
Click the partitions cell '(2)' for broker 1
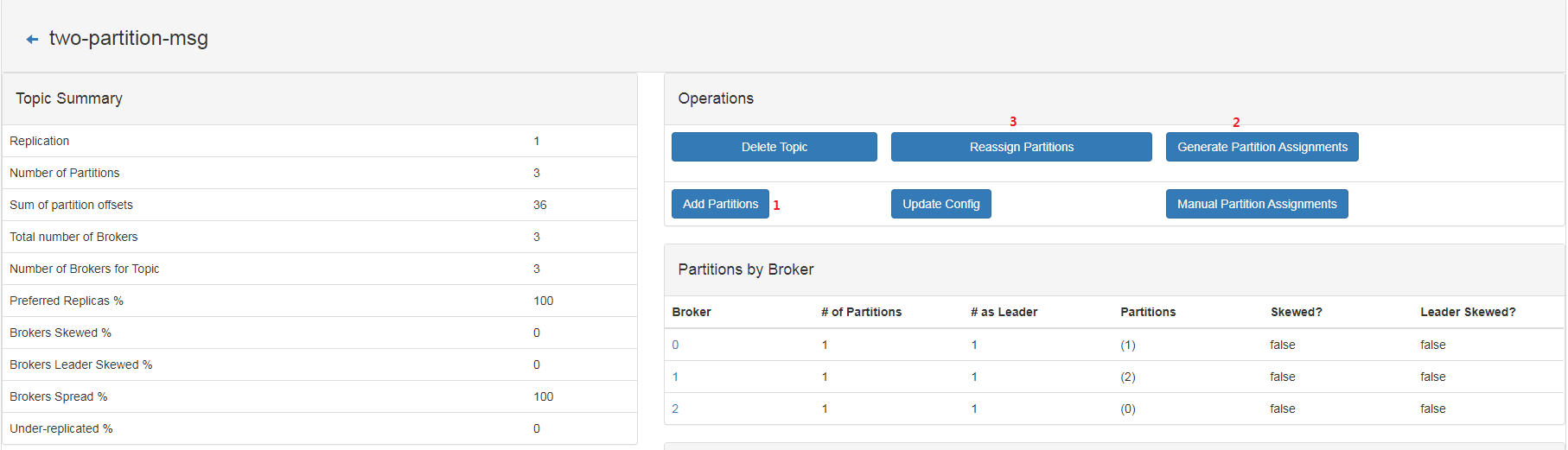point(1128,377)
